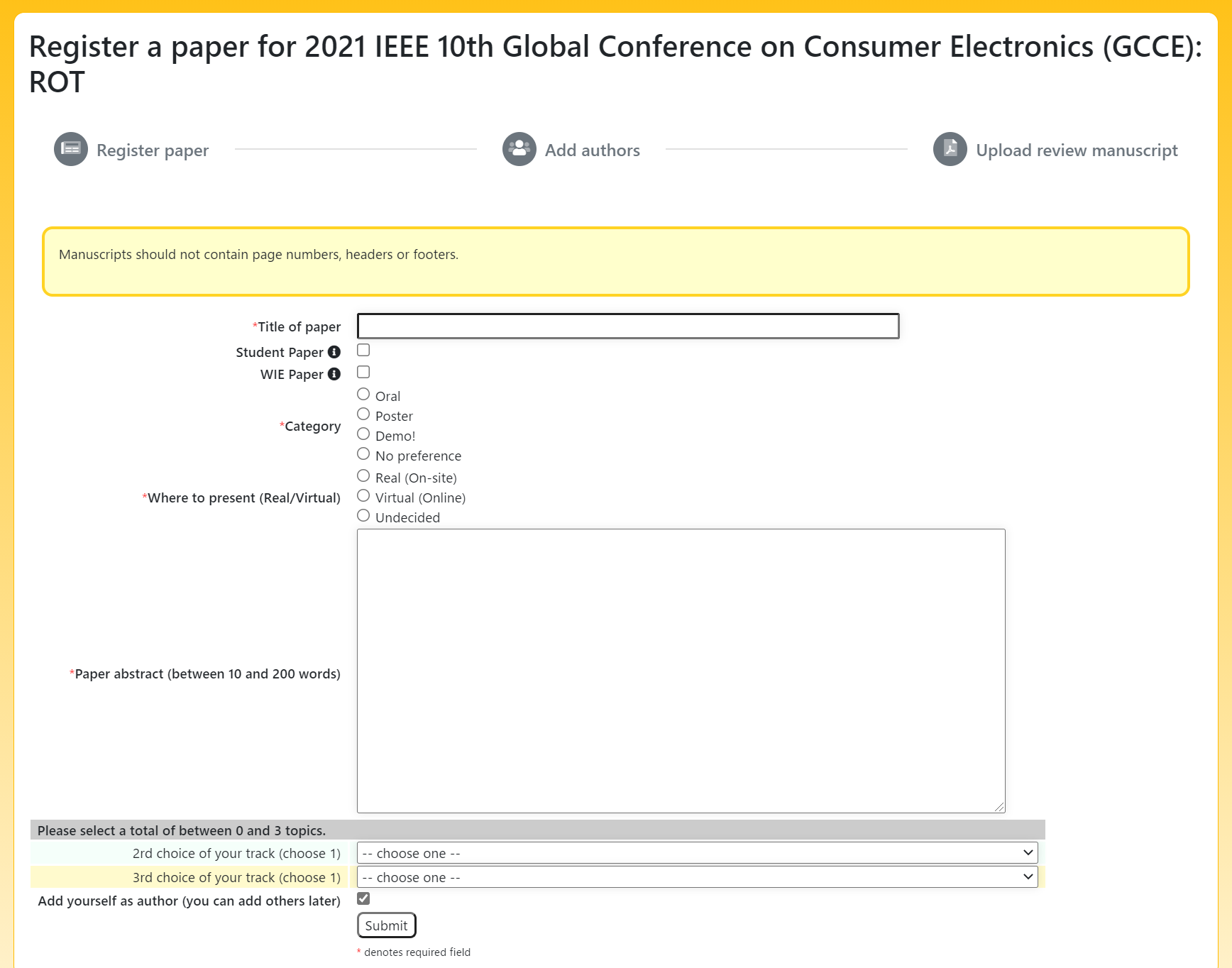
Task: Click the 'Where to present' field label
Action: [x=241, y=497]
